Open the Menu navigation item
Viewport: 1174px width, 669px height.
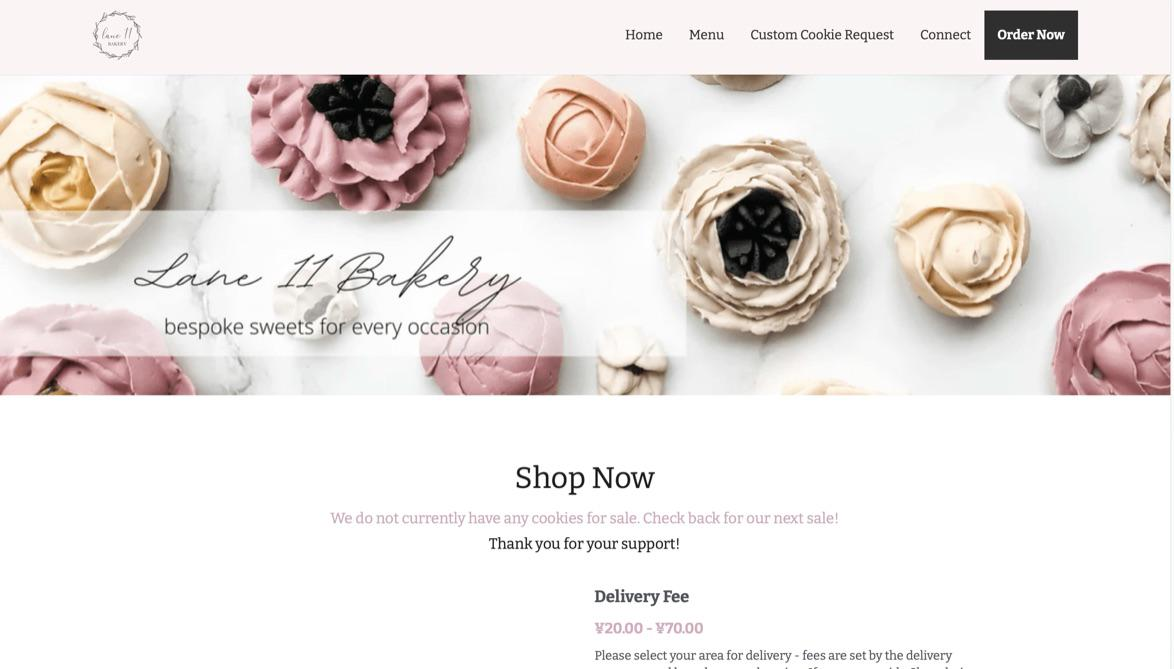point(706,35)
